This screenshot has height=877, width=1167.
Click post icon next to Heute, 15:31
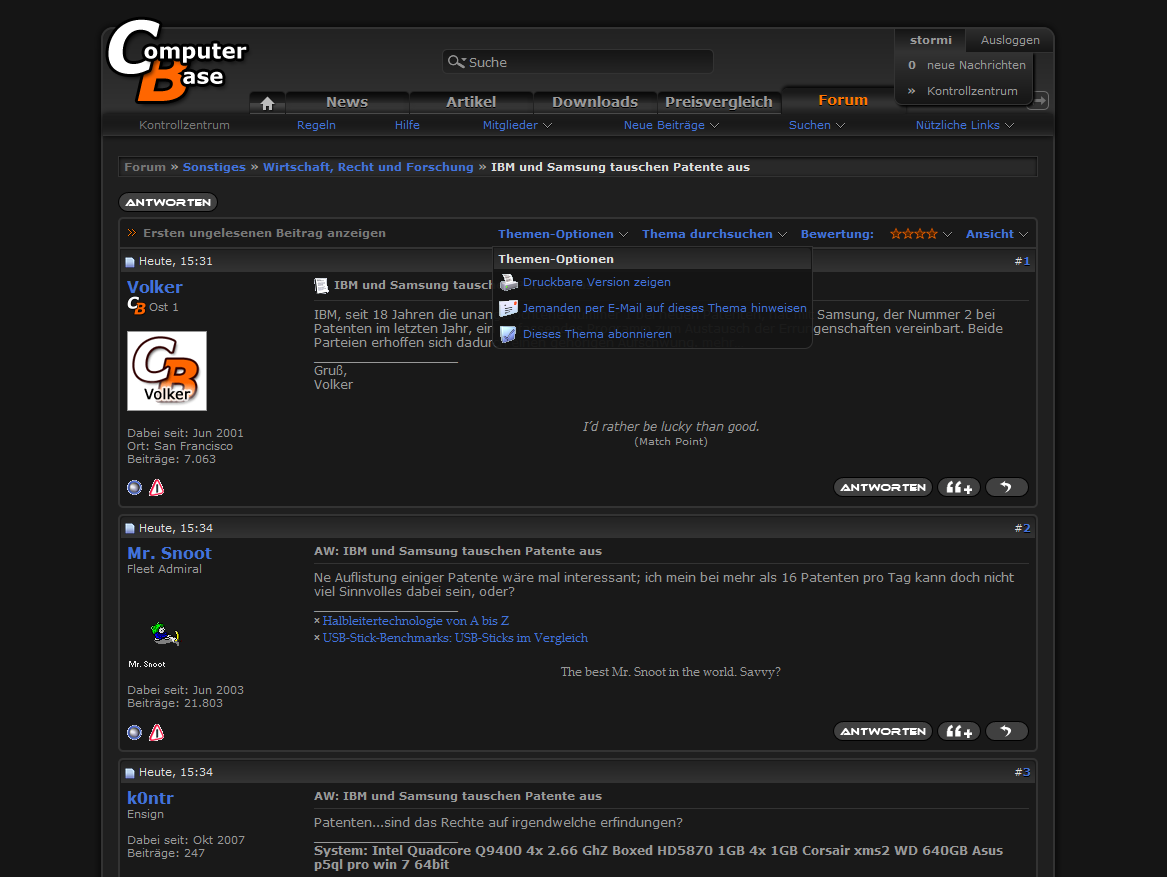click(130, 262)
